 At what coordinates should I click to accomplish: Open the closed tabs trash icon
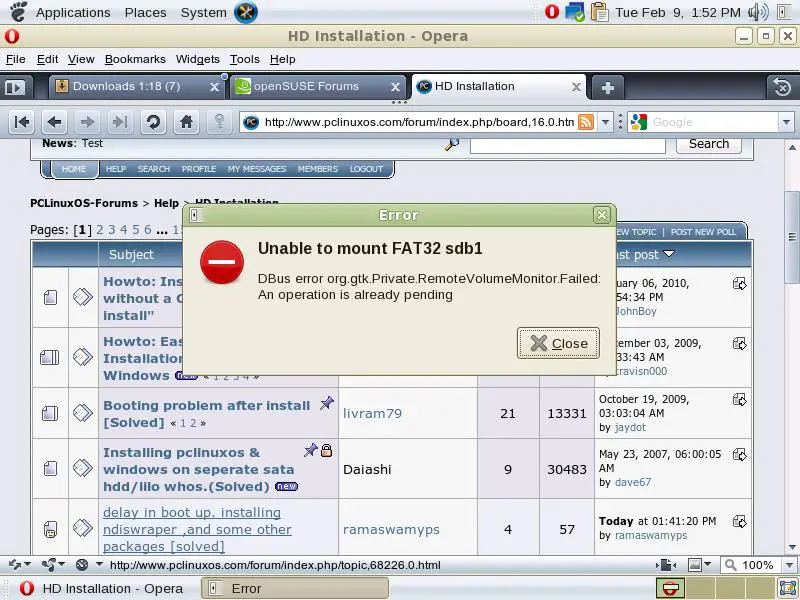pyautogui.click(x=782, y=87)
